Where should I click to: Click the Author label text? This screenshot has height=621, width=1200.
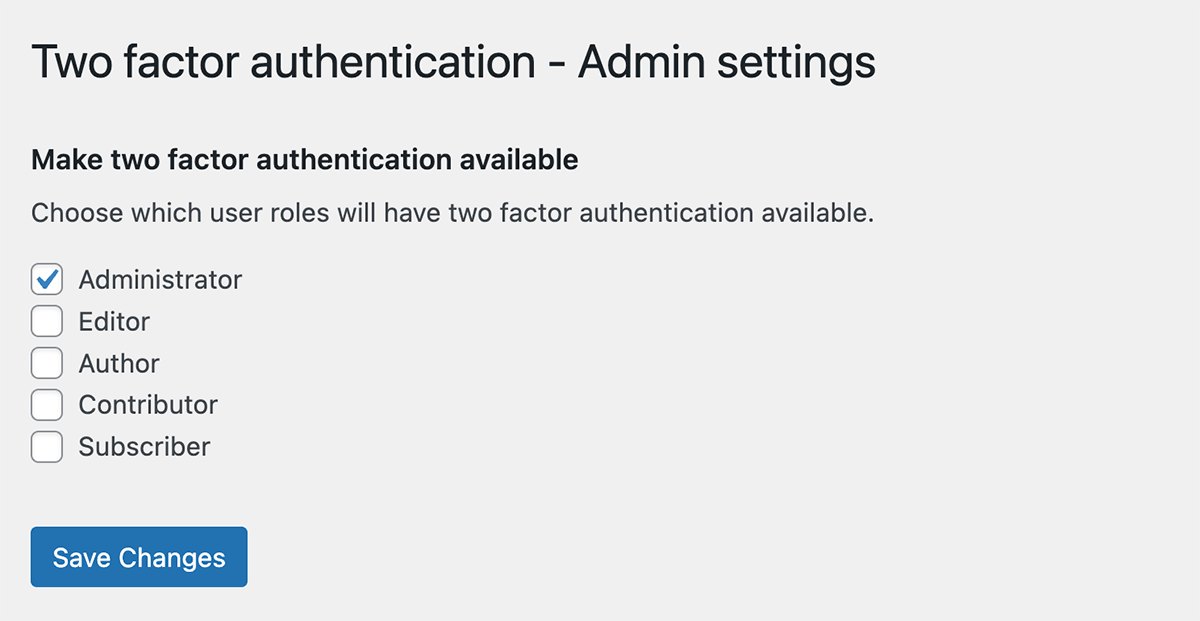pos(118,363)
